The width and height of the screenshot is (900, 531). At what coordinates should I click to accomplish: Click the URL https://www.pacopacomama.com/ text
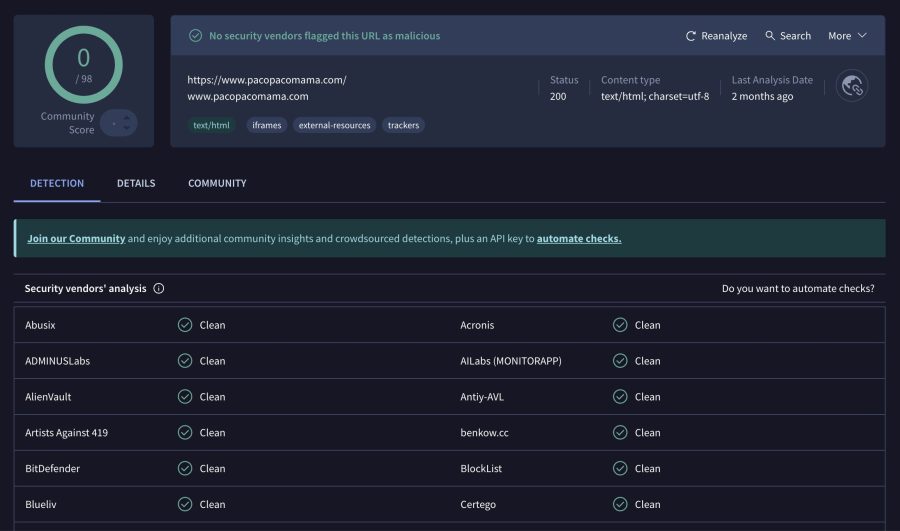pyautogui.click(x=267, y=80)
